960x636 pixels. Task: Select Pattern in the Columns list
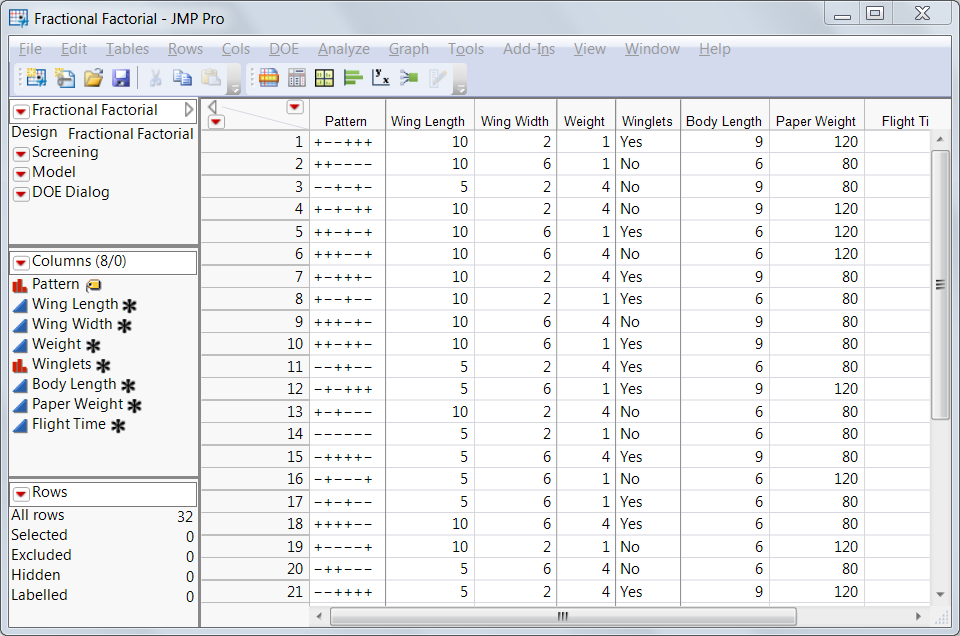[x=56, y=284]
